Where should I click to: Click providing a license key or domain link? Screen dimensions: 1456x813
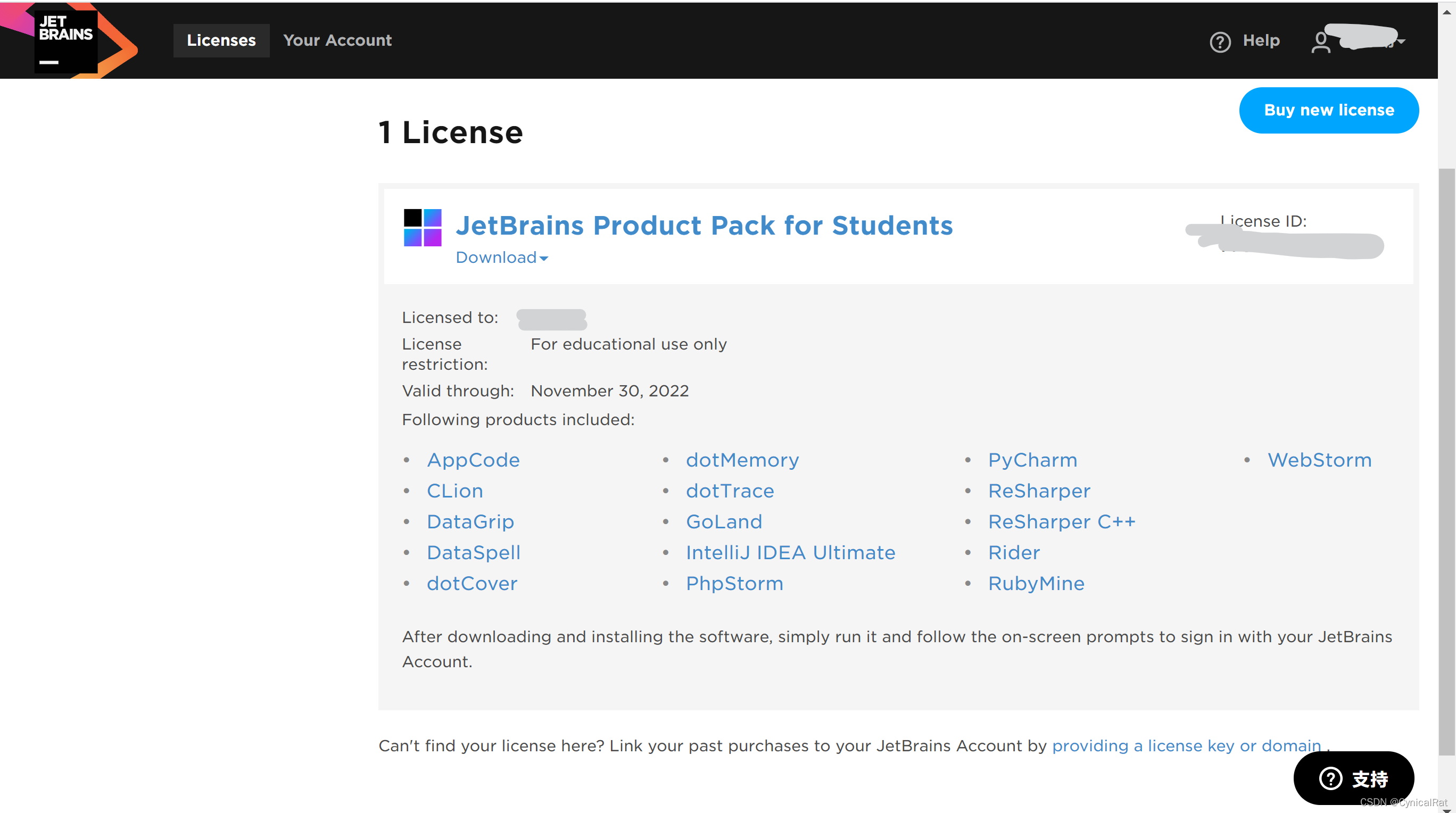(1186, 746)
